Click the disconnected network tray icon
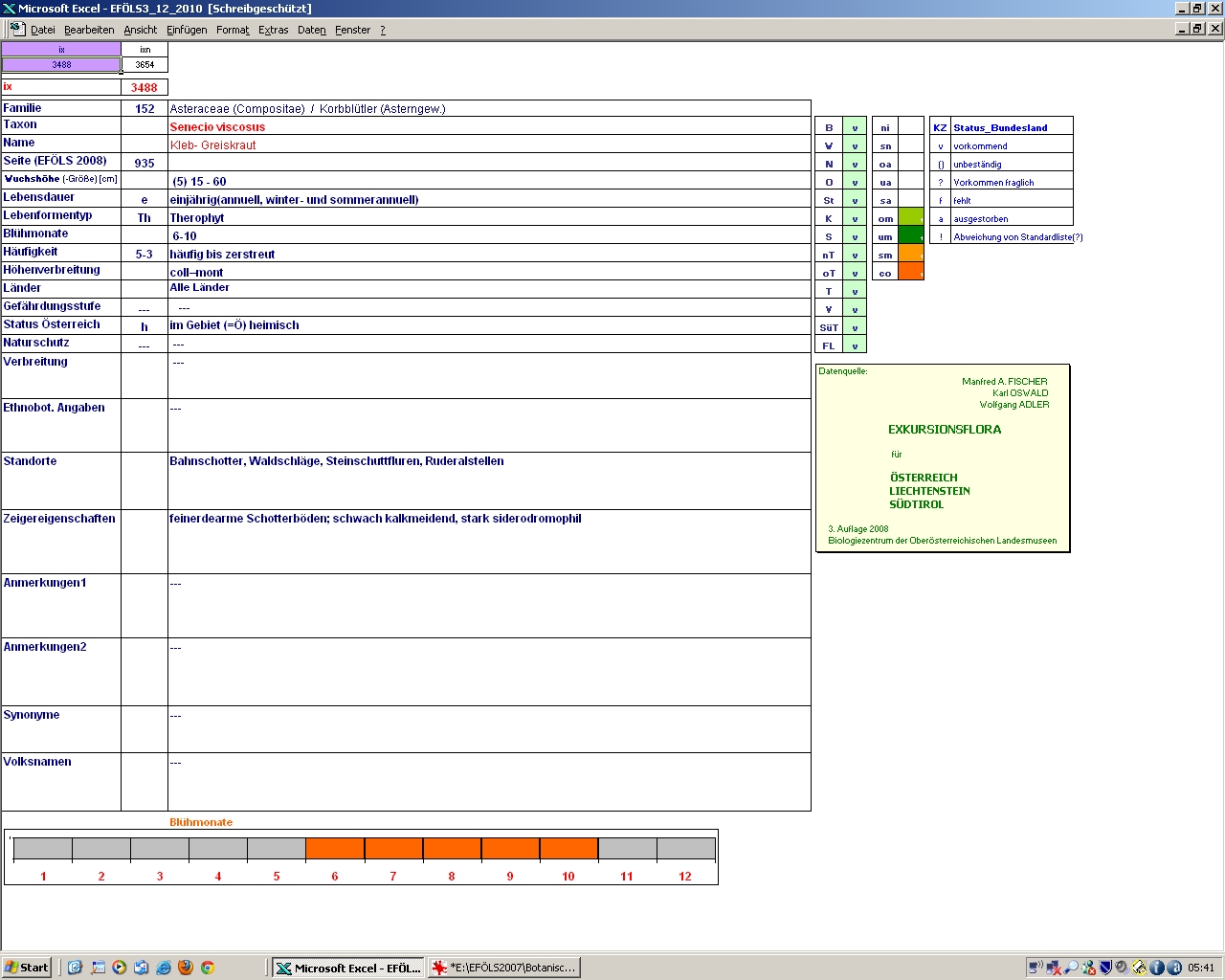 [1055, 968]
